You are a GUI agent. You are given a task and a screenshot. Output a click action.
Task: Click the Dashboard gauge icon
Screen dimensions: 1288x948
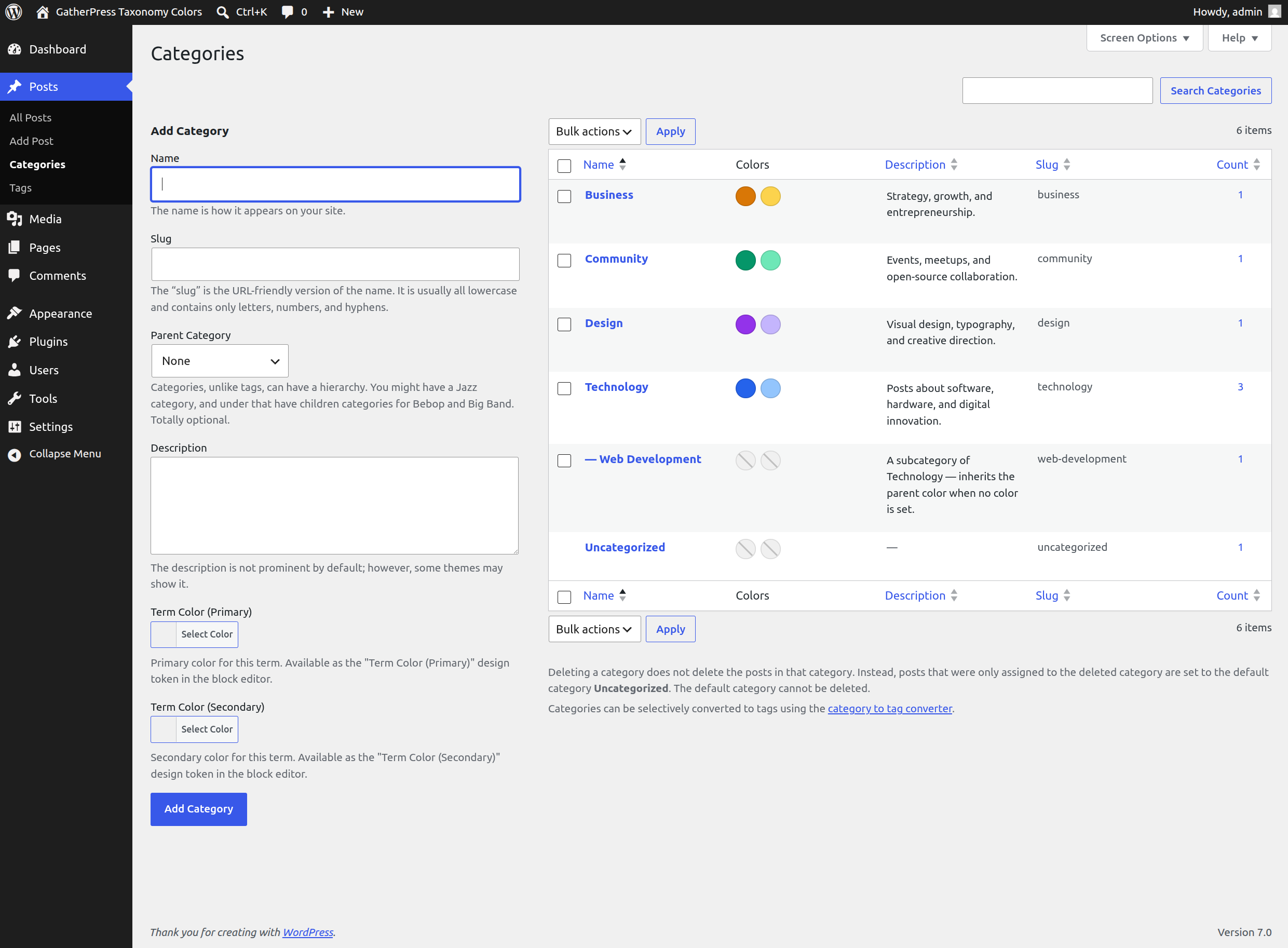click(15, 49)
